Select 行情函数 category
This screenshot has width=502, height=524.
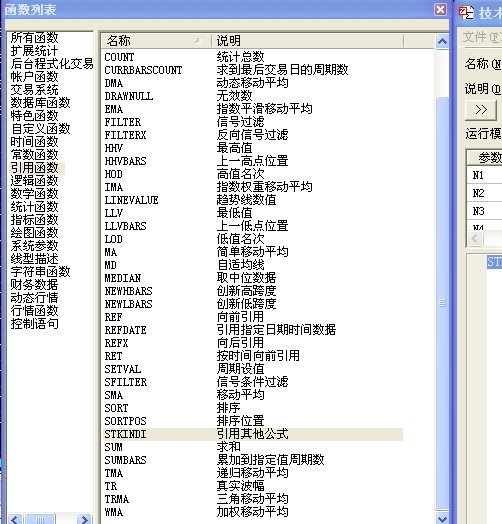point(34,311)
